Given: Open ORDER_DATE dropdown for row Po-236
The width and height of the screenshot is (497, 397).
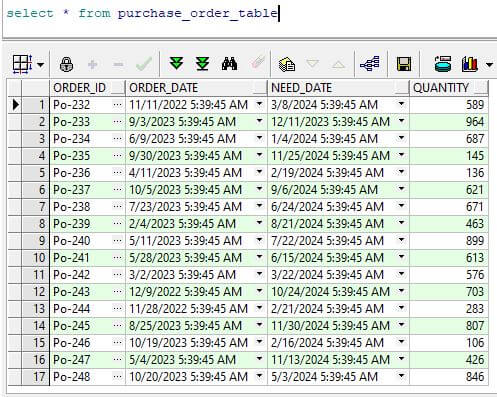Looking at the screenshot, I should click(259, 172).
